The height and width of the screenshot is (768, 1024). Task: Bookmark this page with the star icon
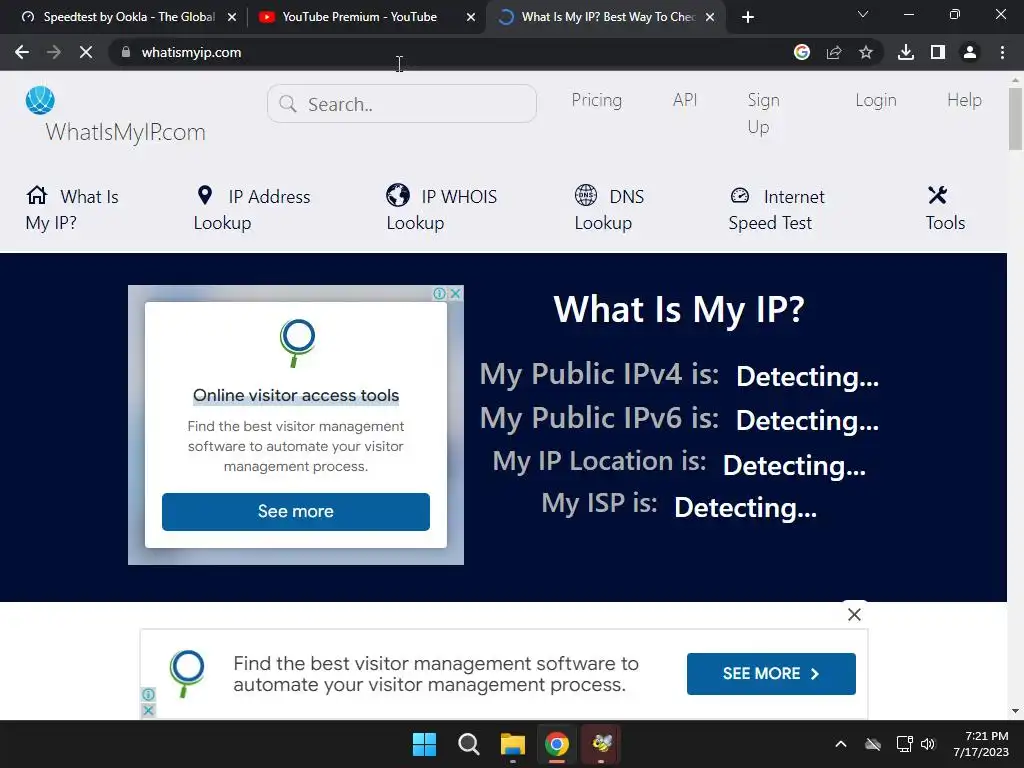866,52
